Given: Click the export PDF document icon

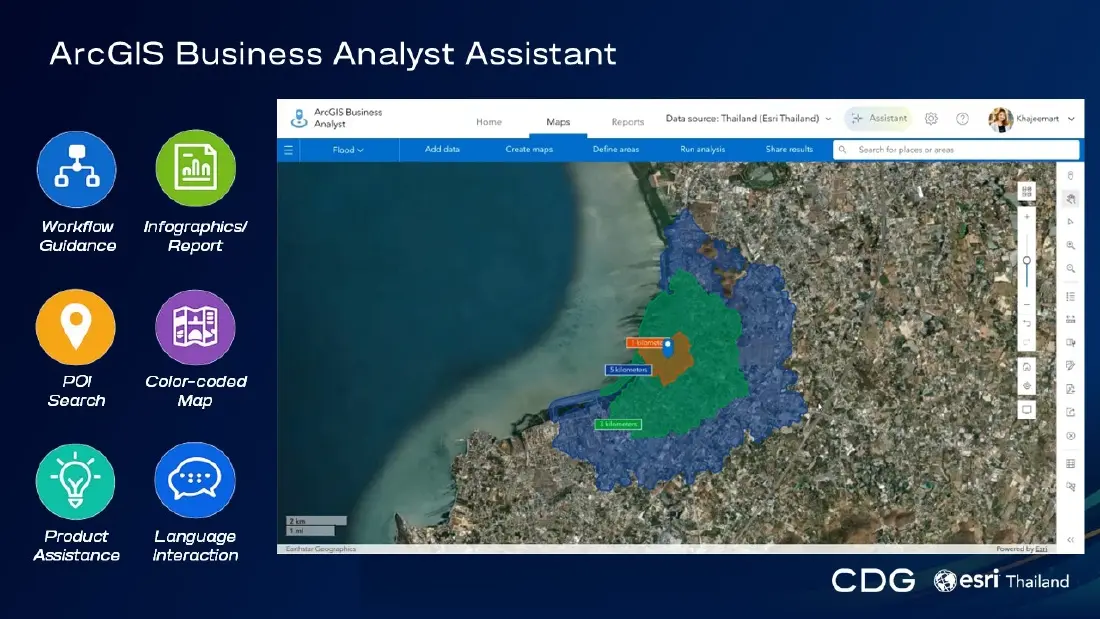Looking at the screenshot, I should [1071, 389].
